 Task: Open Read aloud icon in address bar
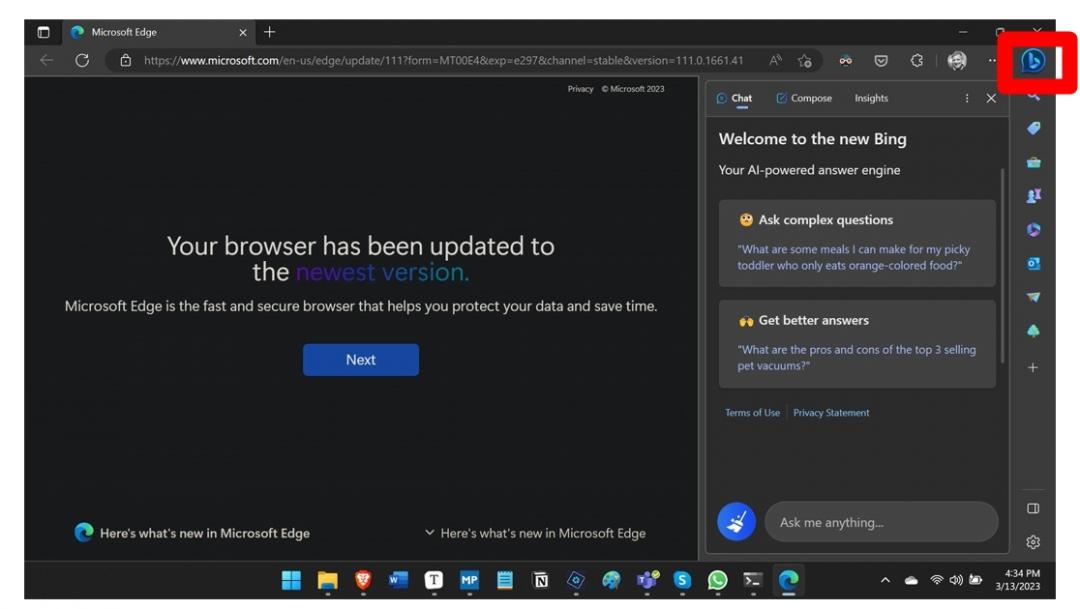776,61
